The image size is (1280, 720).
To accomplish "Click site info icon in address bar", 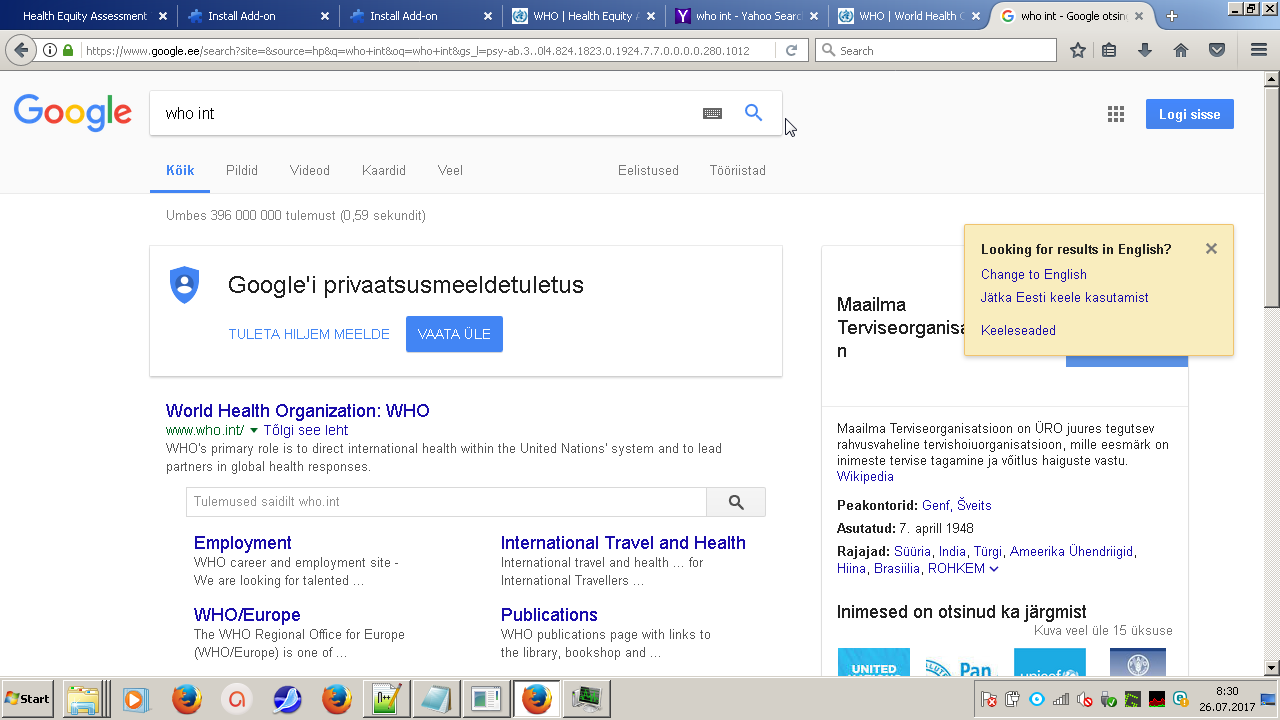I will [x=50, y=50].
